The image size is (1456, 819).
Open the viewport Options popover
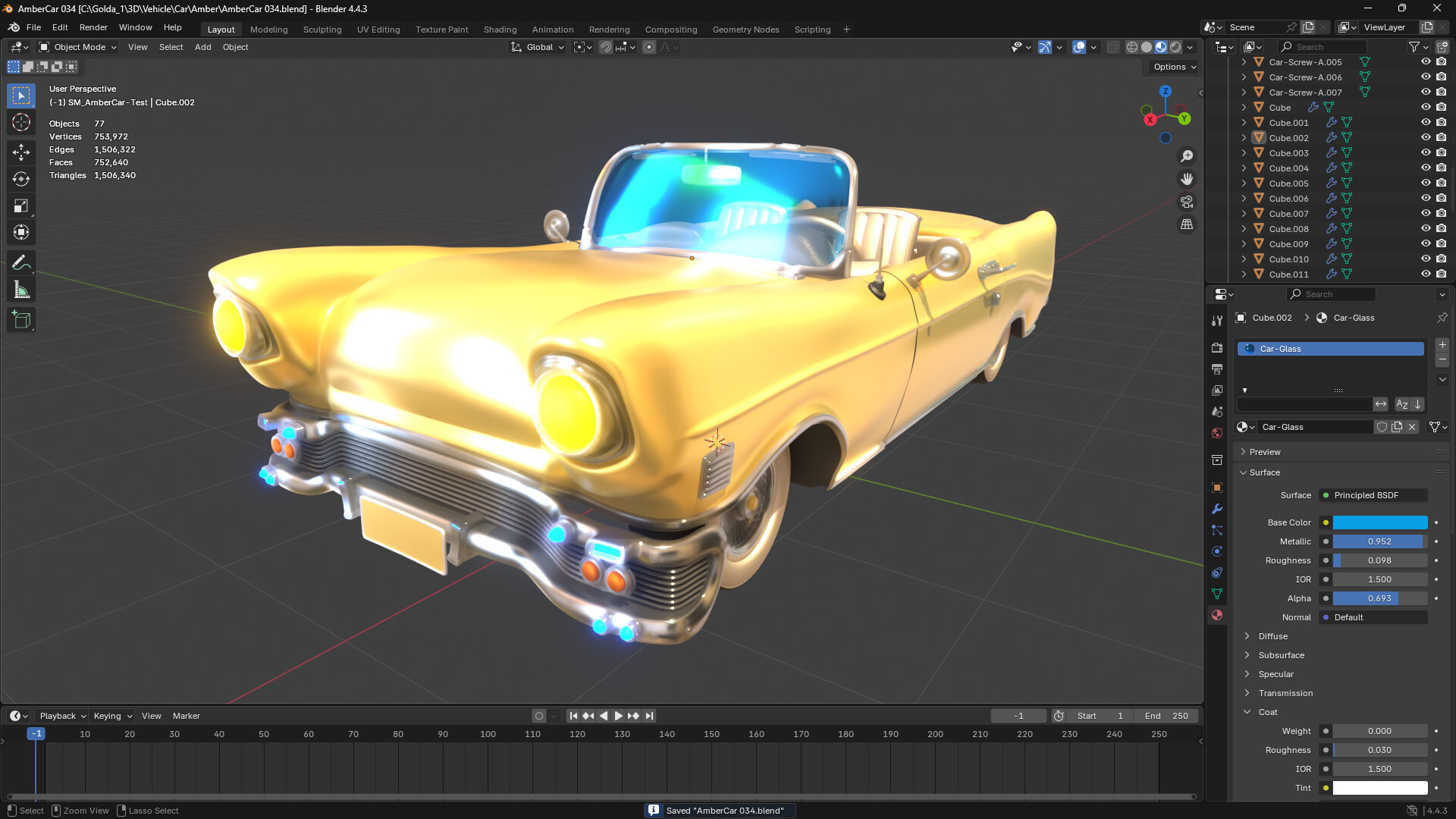pos(1172,67)
